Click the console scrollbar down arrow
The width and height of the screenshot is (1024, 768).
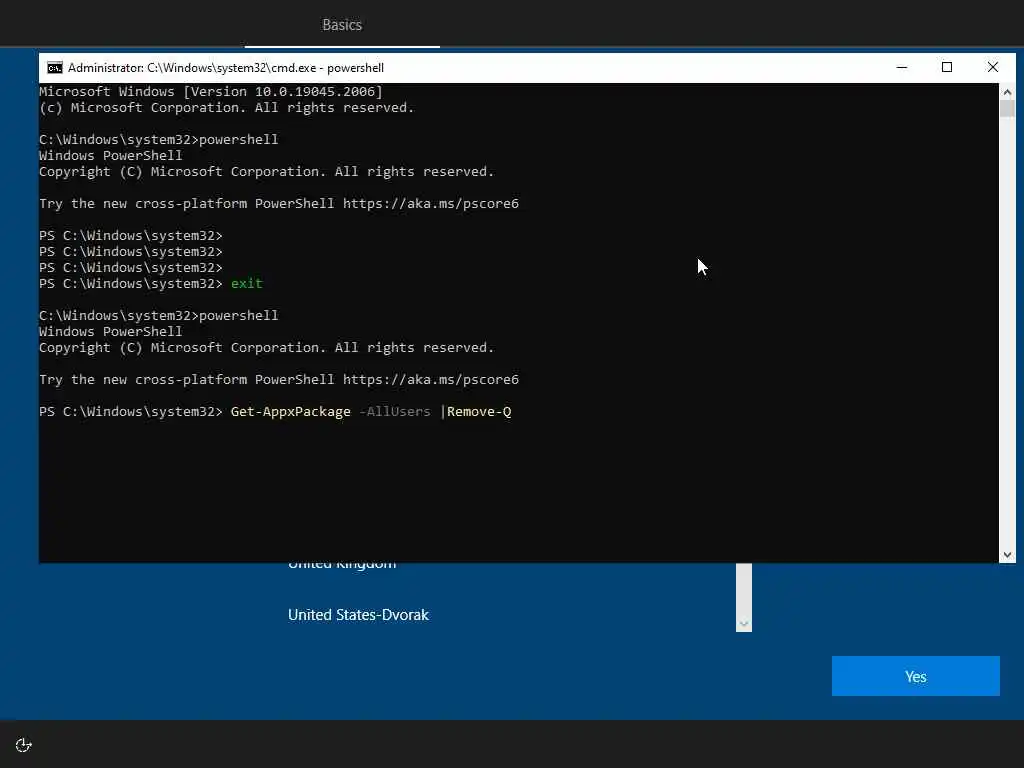[x=1007, y=554]
